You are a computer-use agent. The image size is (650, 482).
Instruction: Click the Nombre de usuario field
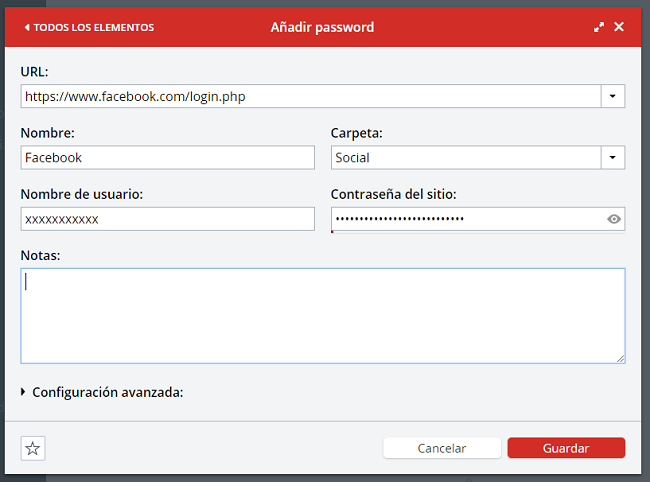coord(167,219)
